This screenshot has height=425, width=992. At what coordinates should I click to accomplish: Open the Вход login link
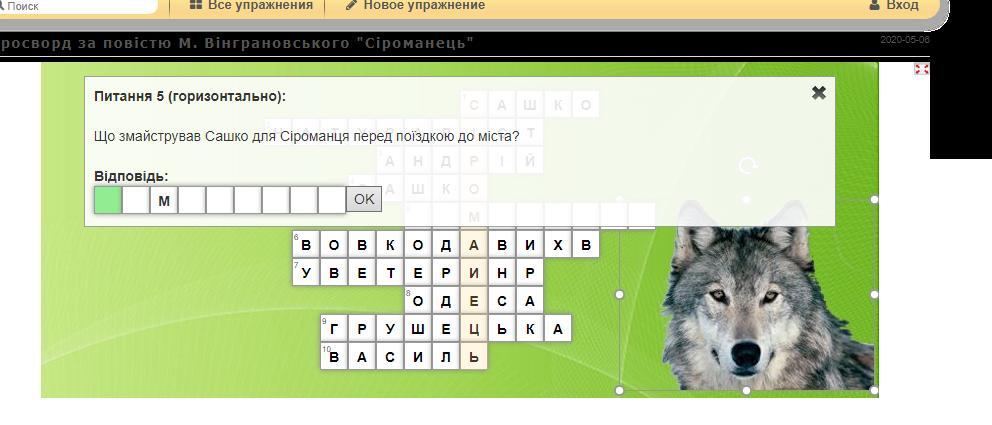(x=902, y=6)
